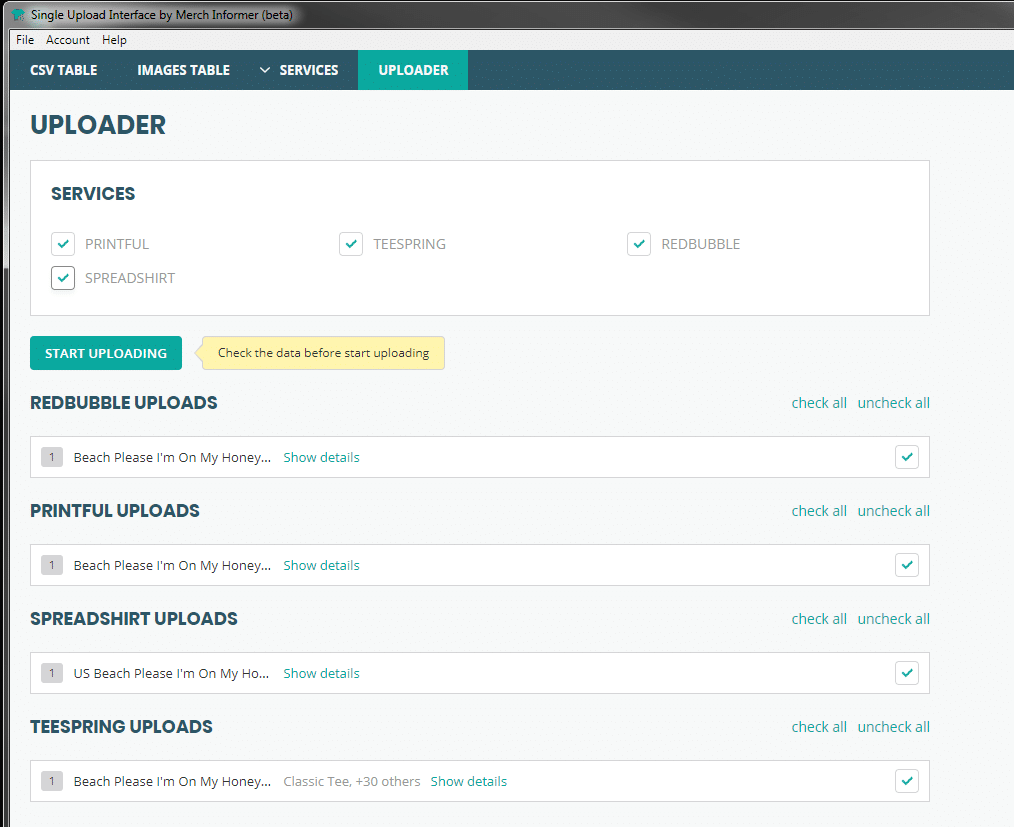Screen dimensions: 1014x827
Task: Click the PRINTFUL UPLOADS heading
Action: tap(115, 511)
